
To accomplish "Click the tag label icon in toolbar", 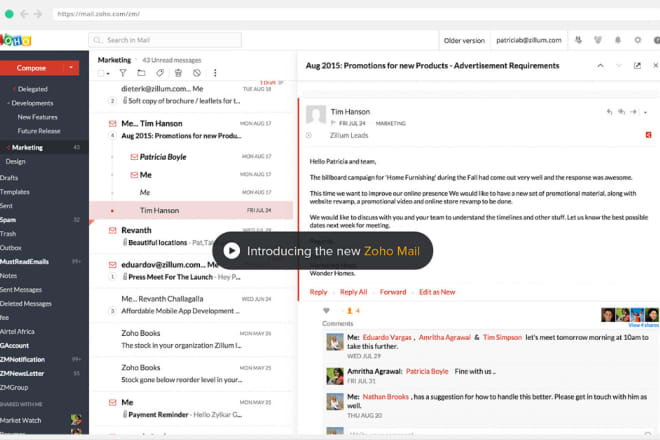I will (160, 73).
